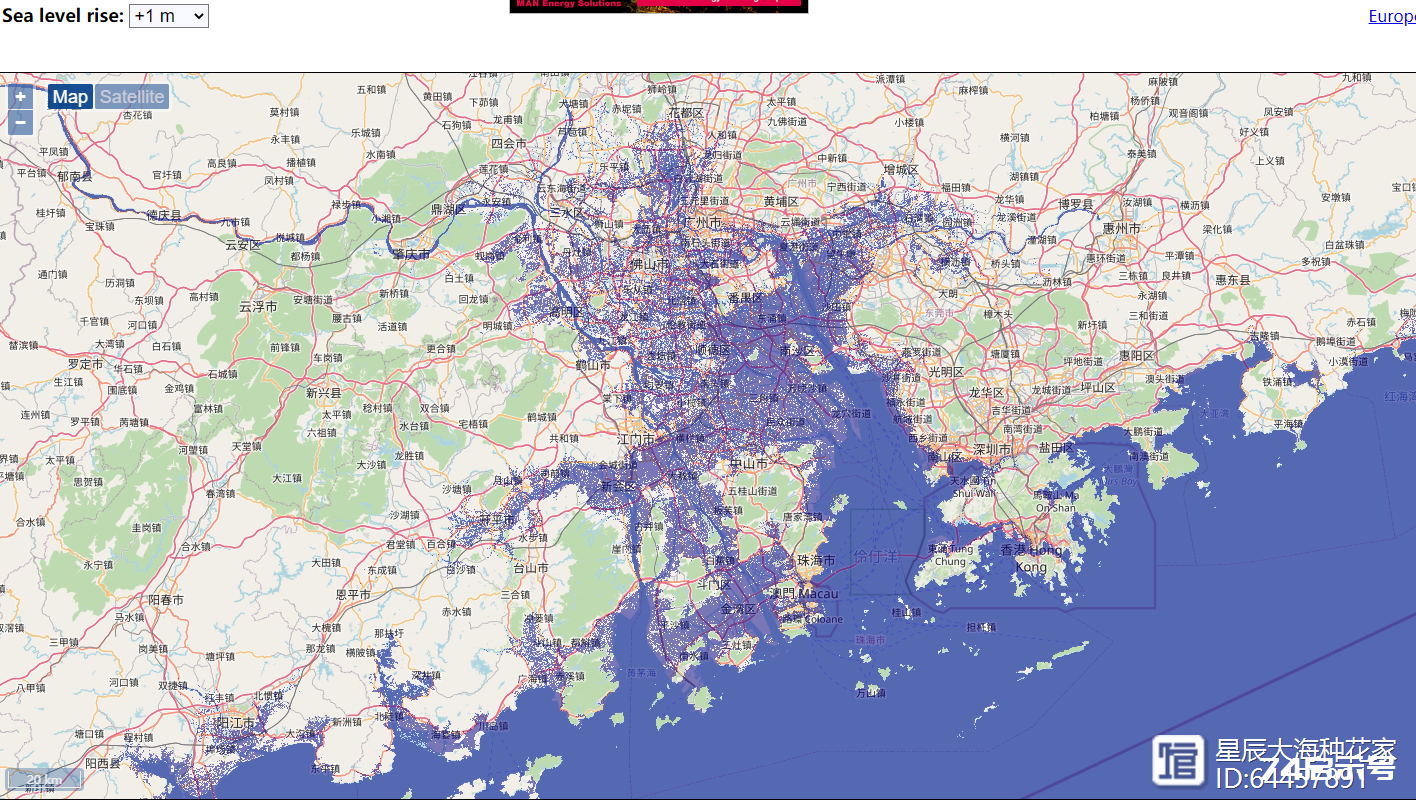This screenshot has width=1416, height=800.
Task: Click the 惠阳区 district label
Action: tap(1137, 355)
